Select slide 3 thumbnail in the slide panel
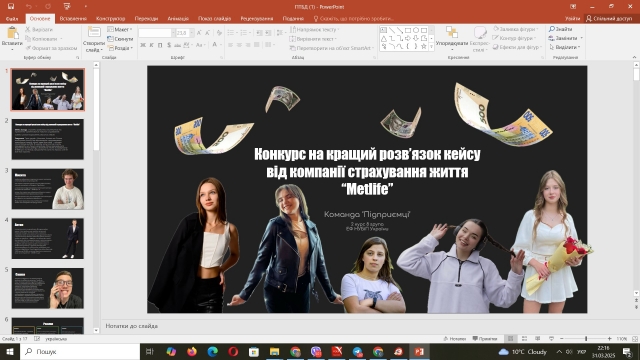 [x=48, y=189]
